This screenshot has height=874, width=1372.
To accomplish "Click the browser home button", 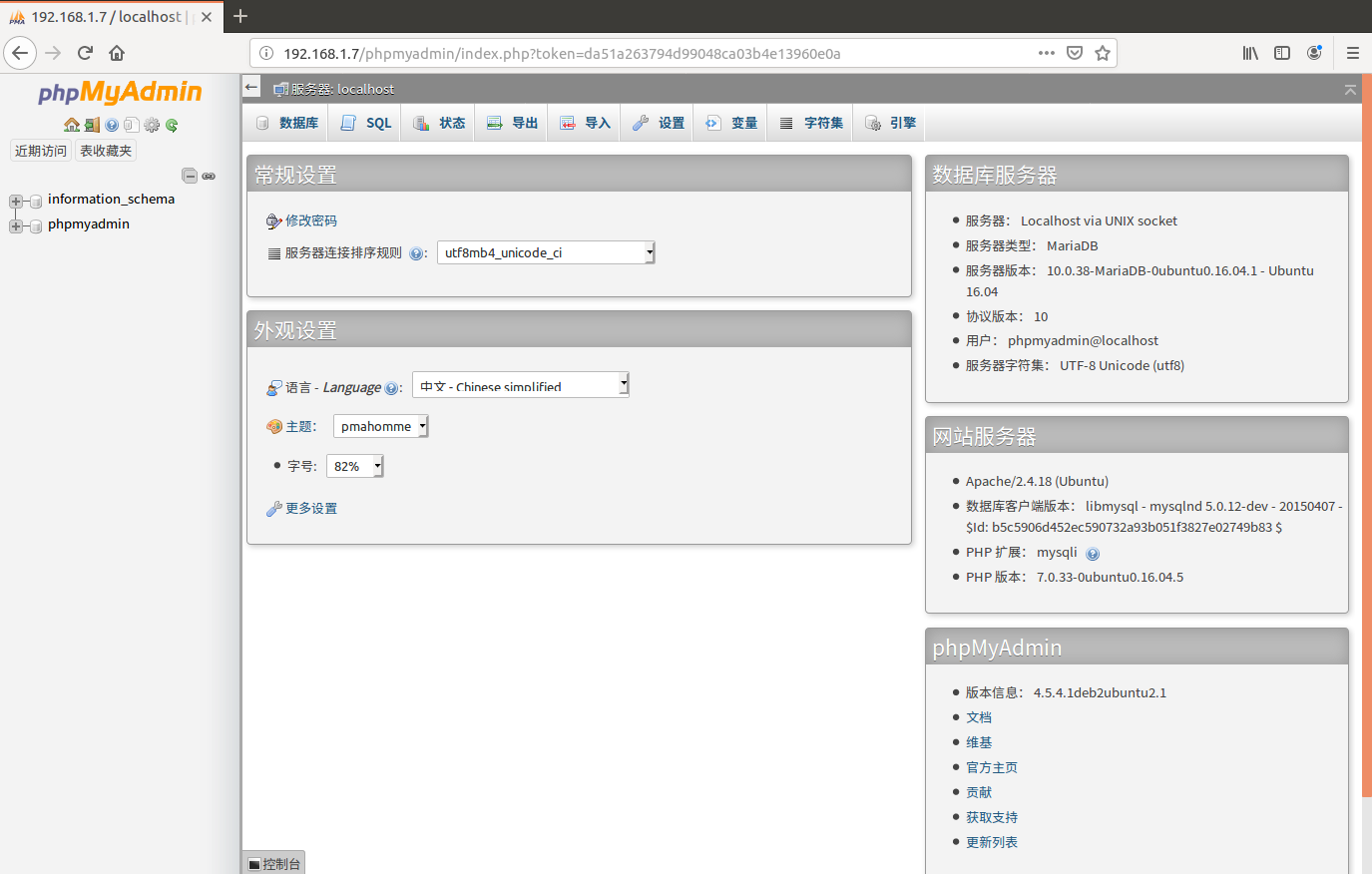I will [x=117, y=53].
